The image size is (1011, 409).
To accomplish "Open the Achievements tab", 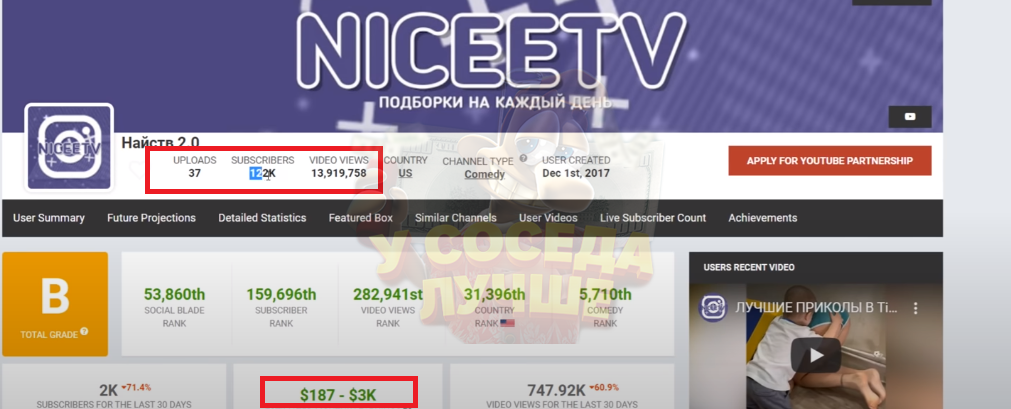I will coord(763,218).
